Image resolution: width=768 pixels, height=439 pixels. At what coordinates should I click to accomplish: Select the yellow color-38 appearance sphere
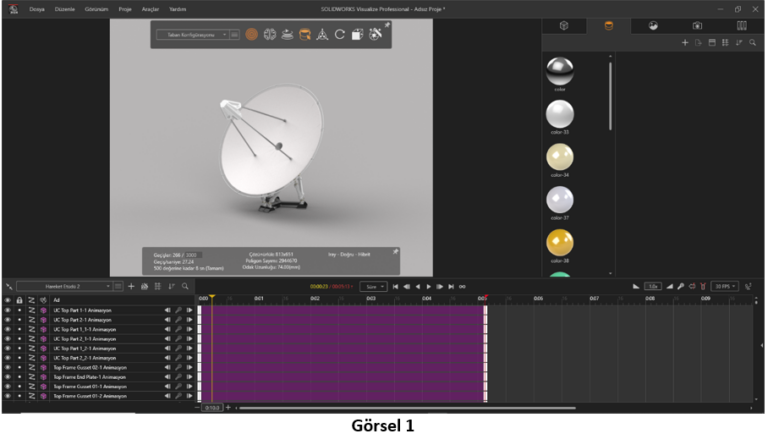[x=560, y=242]
